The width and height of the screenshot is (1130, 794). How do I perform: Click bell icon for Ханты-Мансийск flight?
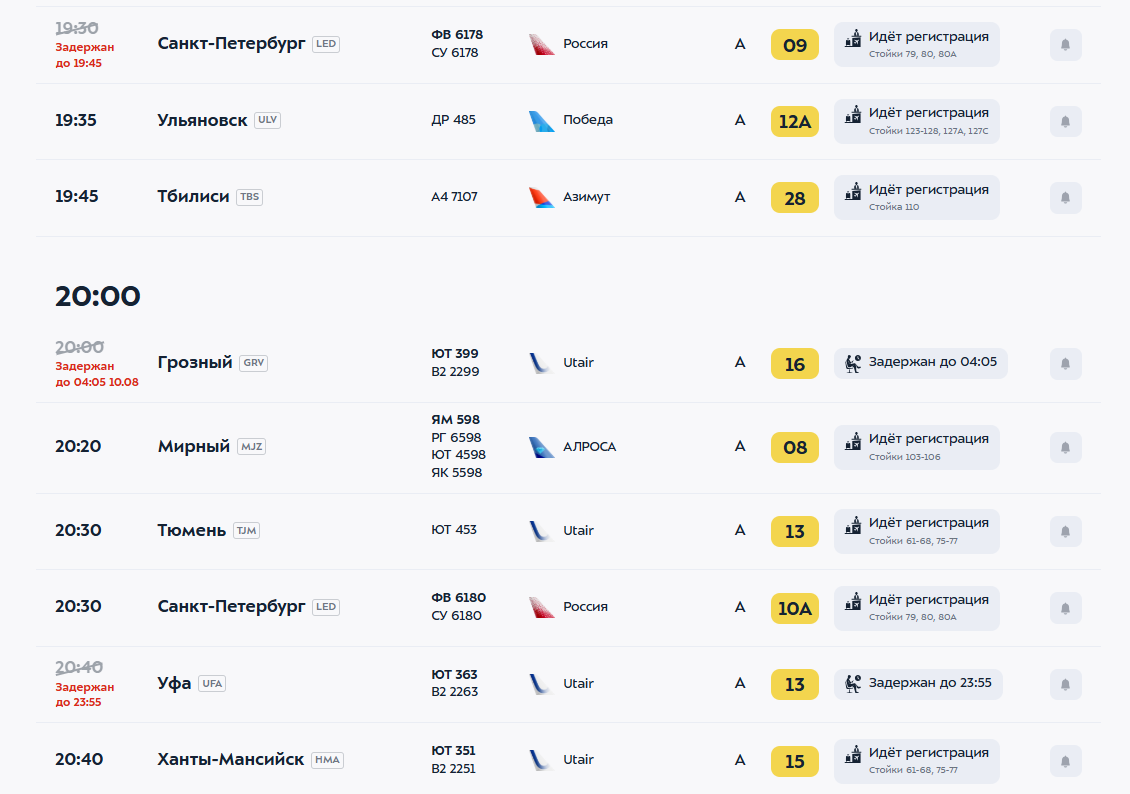click(x=1065, y=761)
